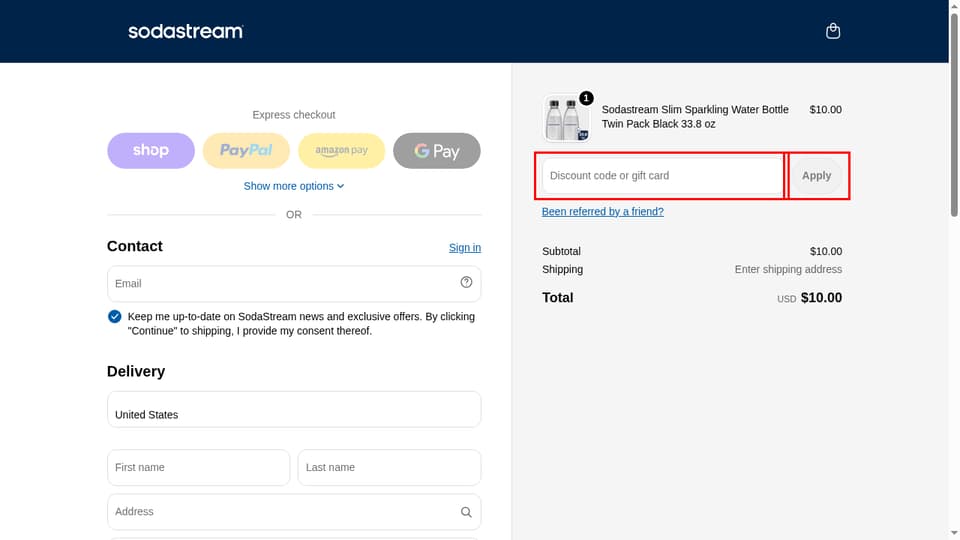
Task: Focus Discount code or gift card field
Action: coord(662,176)
